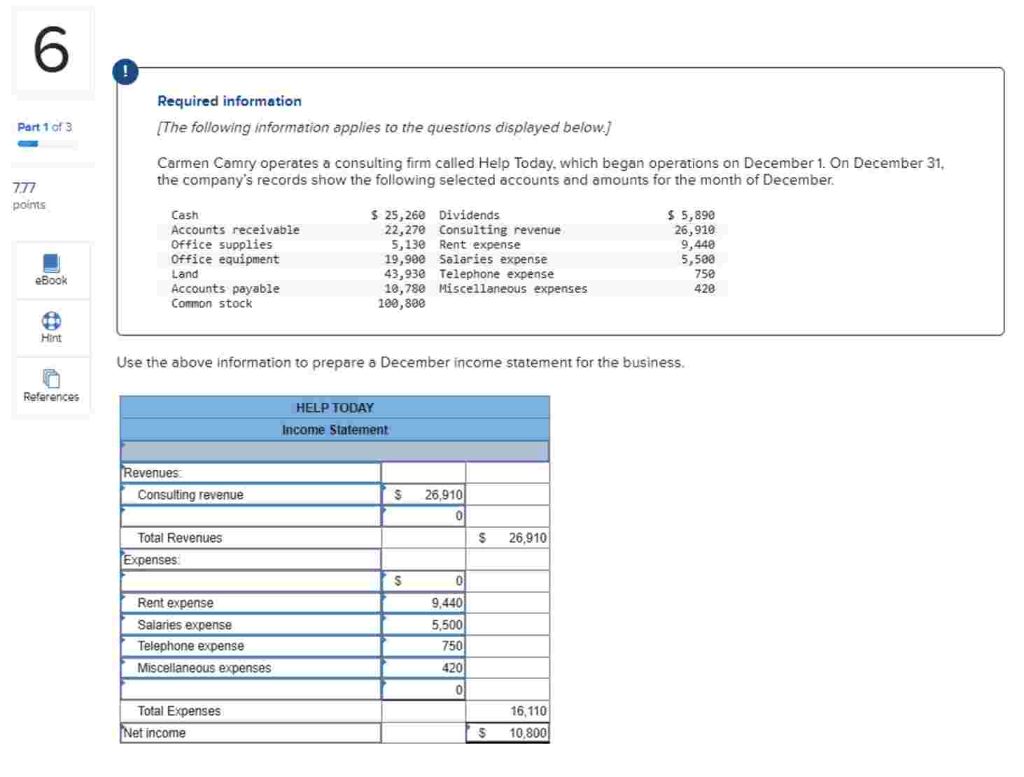Viewport: 1024px width, 777px height.
Task: Click the blue exclamation alert icon
Action: click(x=125, y=71)
